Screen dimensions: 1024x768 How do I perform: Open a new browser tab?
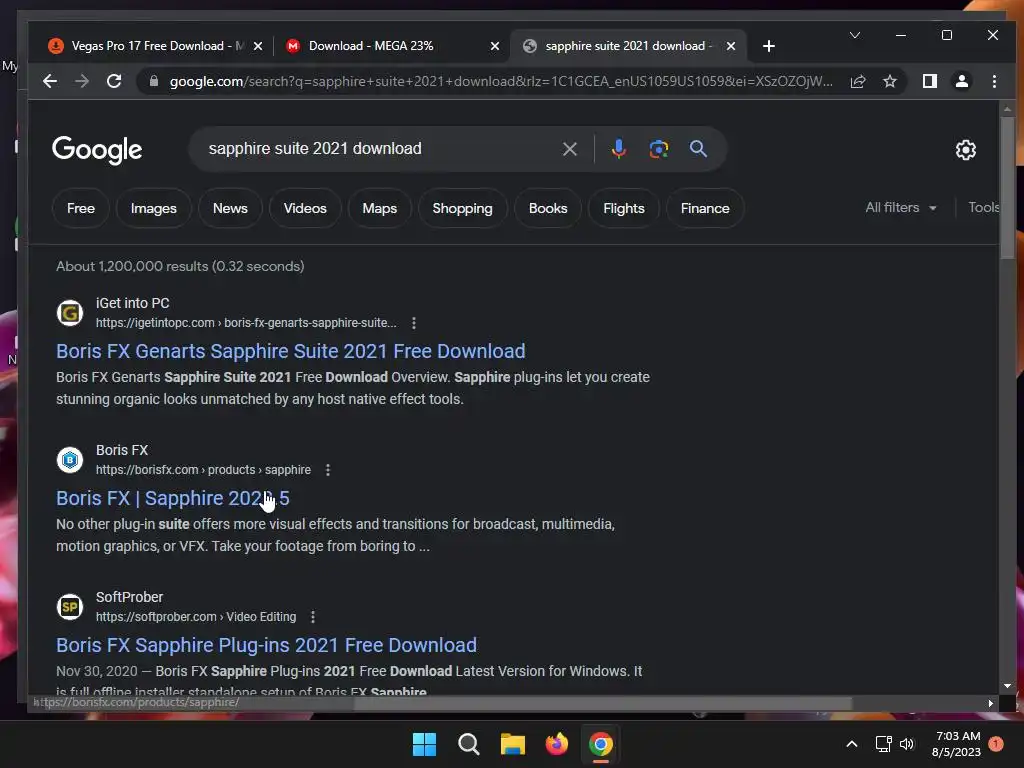769,46
